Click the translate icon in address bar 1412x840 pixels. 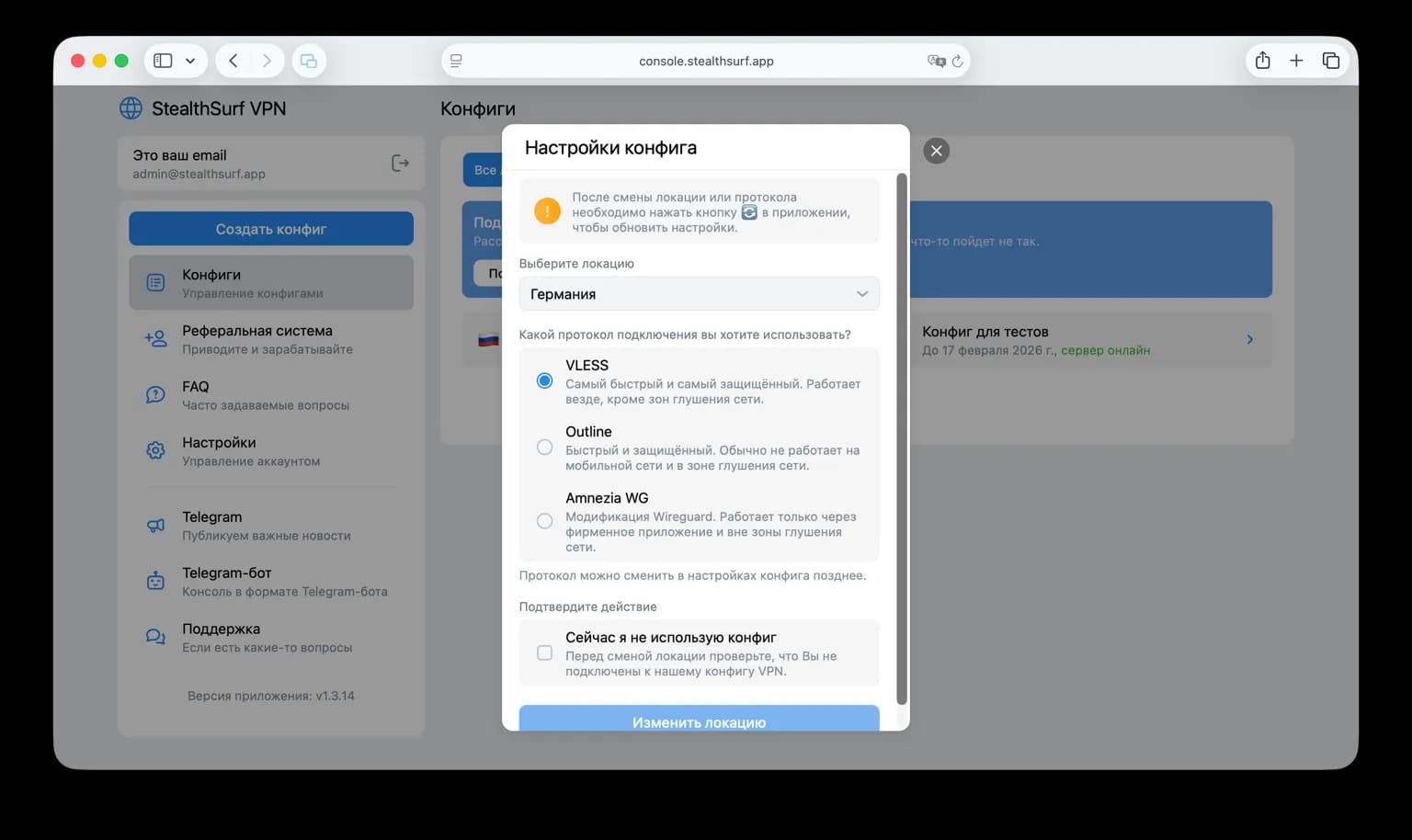[936, 61]
